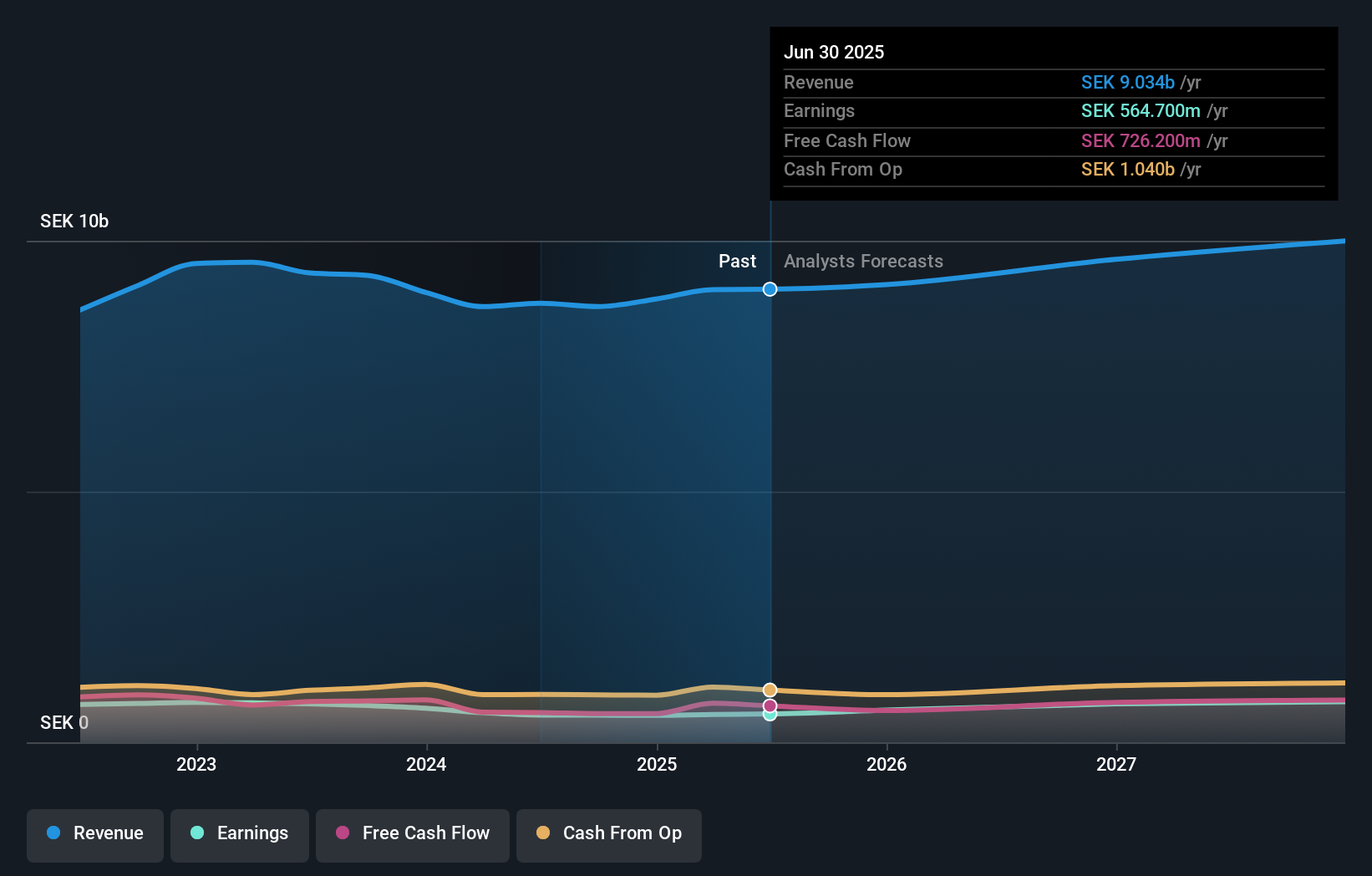Click the 2023 x-axis label

(196, 764)
